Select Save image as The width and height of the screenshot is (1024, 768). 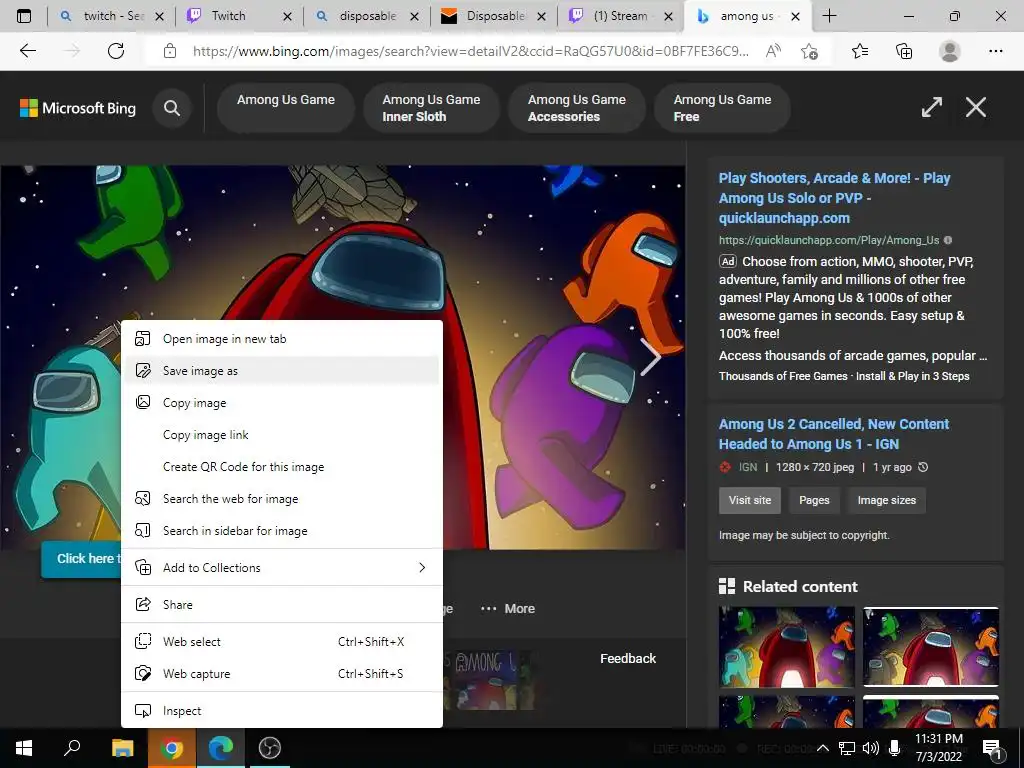(x=282, y=371)
